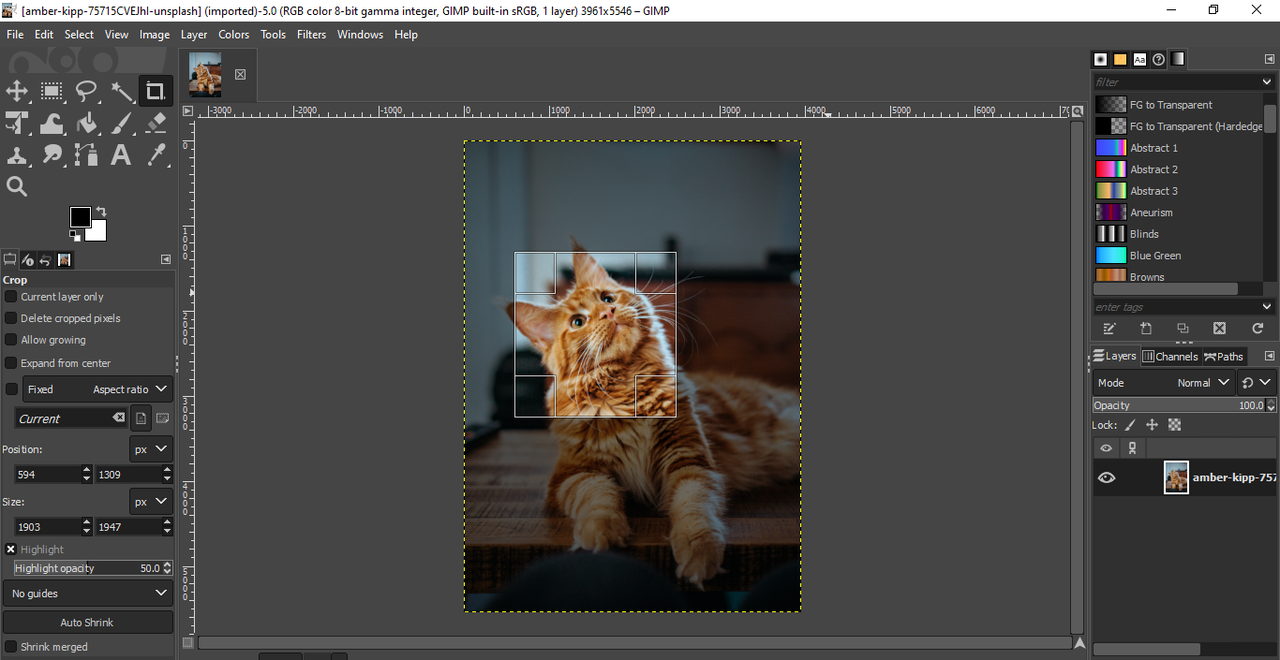
Task: Close the image tab with X button
Action: 240,75
